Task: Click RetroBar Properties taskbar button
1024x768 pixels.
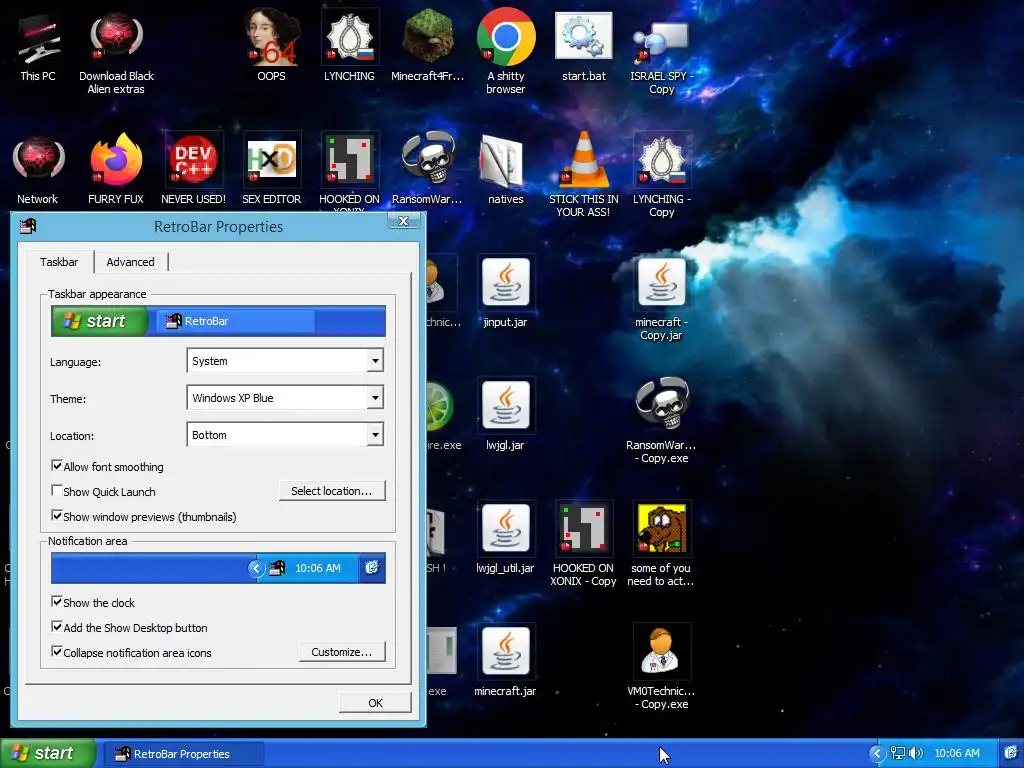Action: (185, 754)
